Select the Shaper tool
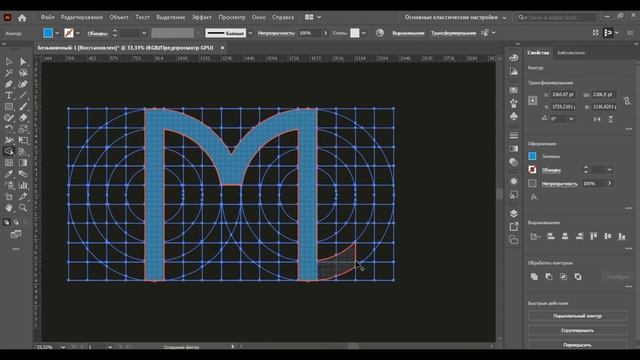Screen dimensions: 640x360 point(9,118)
